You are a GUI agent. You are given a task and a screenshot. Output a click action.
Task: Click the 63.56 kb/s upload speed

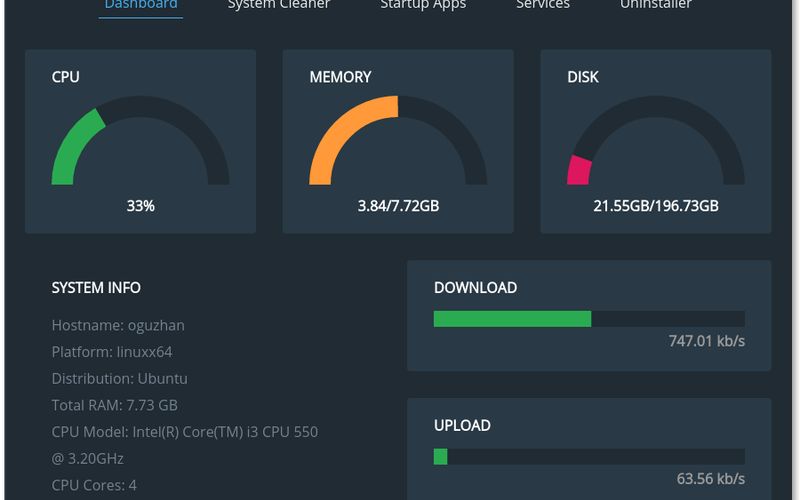pyautogui.click(x=710, y=478)
